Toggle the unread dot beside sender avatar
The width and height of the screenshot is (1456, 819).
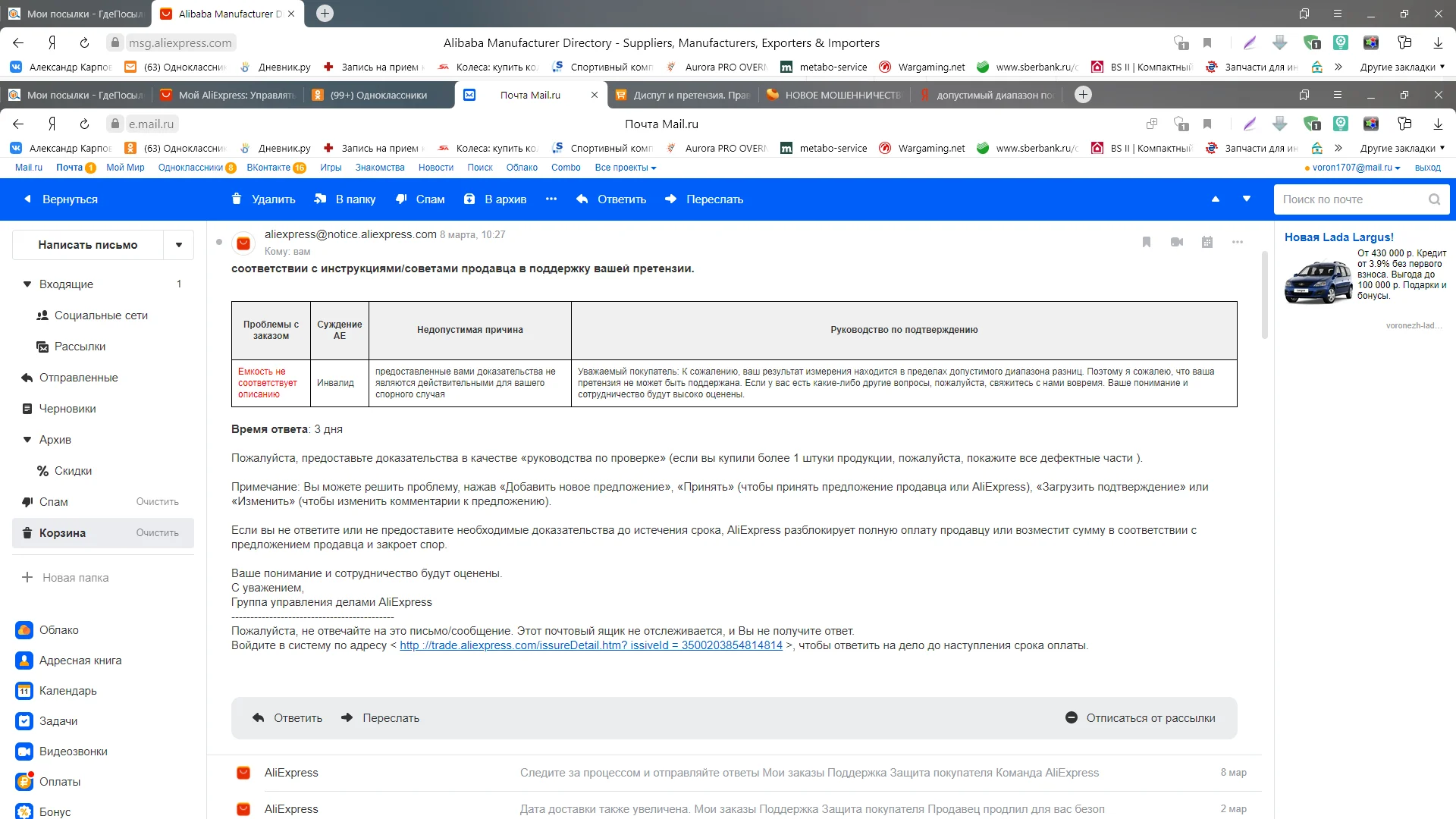pos(219,242)
